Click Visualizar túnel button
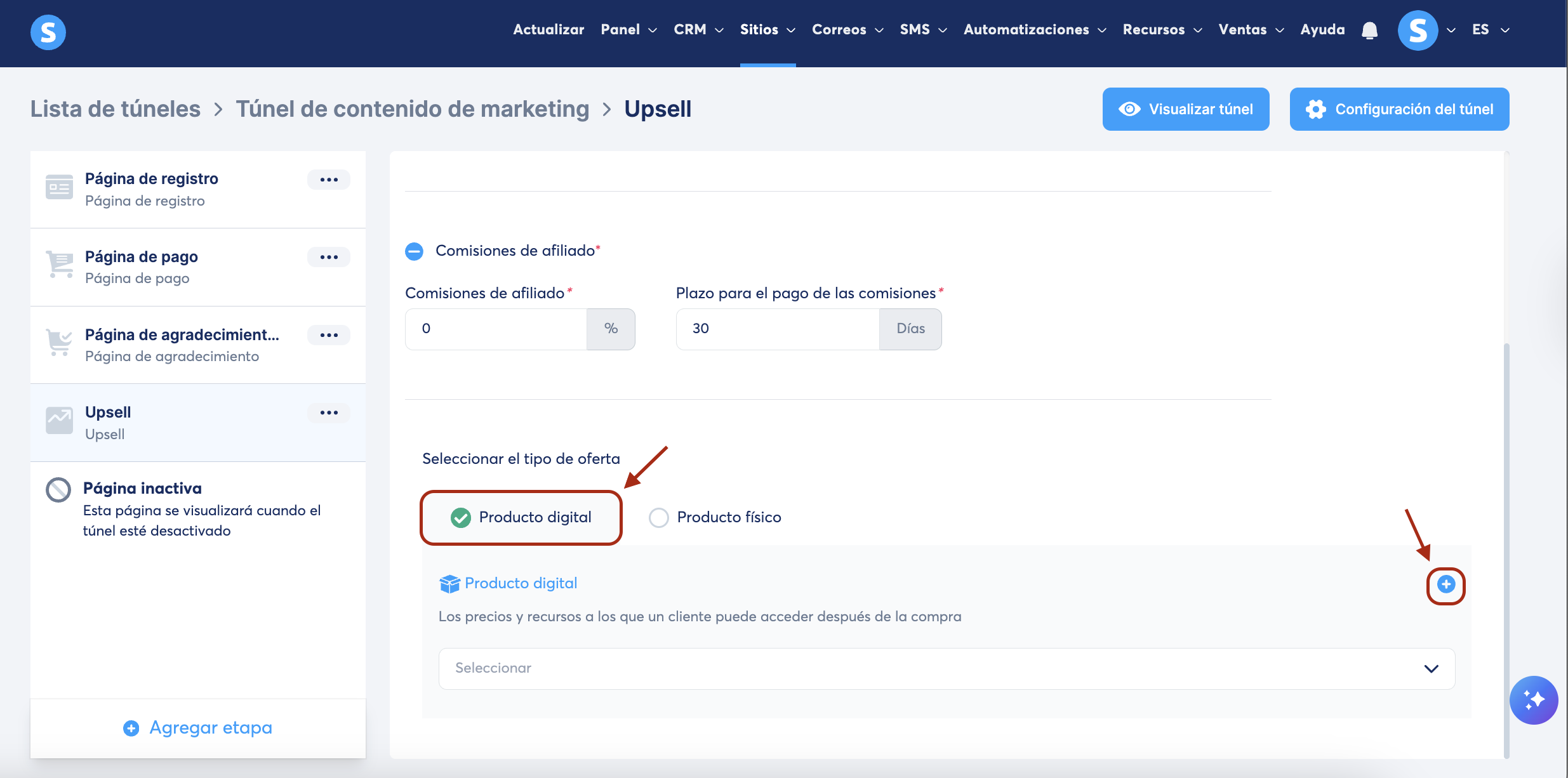 click(x=1185, y=109)
